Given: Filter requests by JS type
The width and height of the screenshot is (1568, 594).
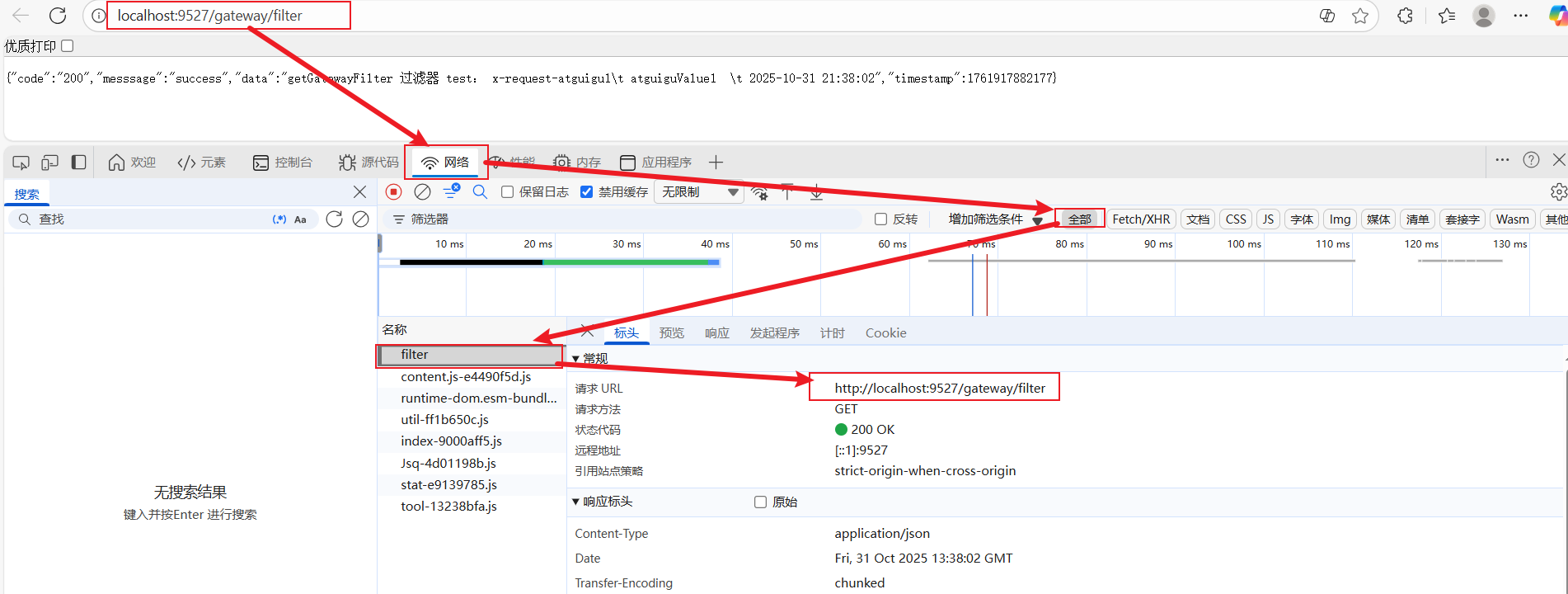Looking at the screenshot, I should point(1268,219).
